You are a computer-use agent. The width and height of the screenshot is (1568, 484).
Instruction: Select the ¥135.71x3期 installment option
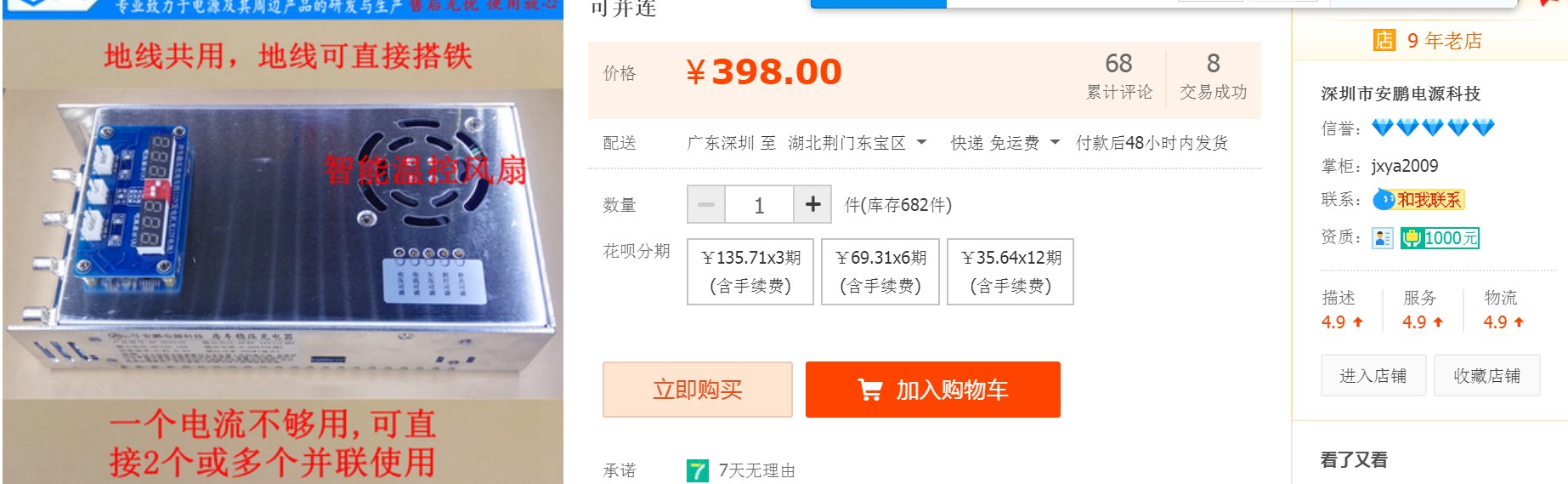[x=750, y=271]
